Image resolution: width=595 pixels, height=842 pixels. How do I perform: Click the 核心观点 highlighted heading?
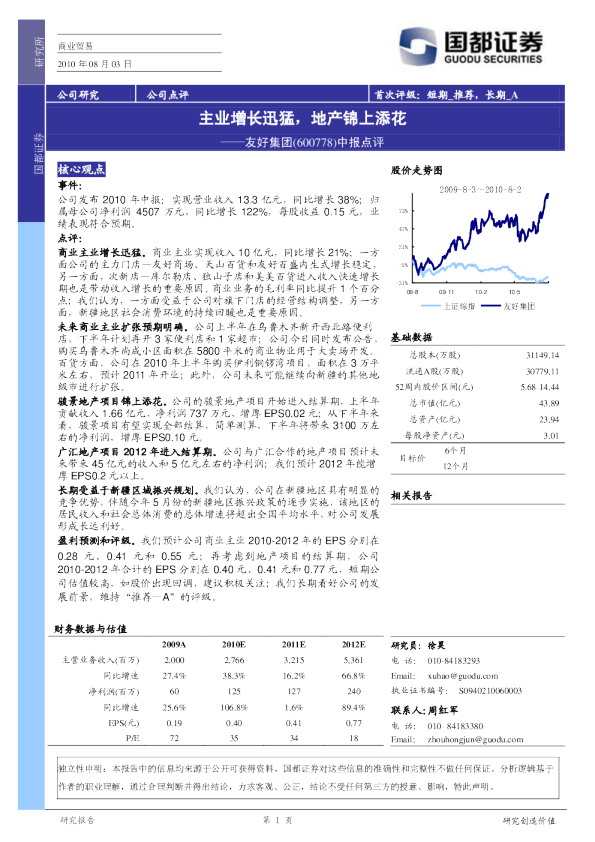(81, 169)
